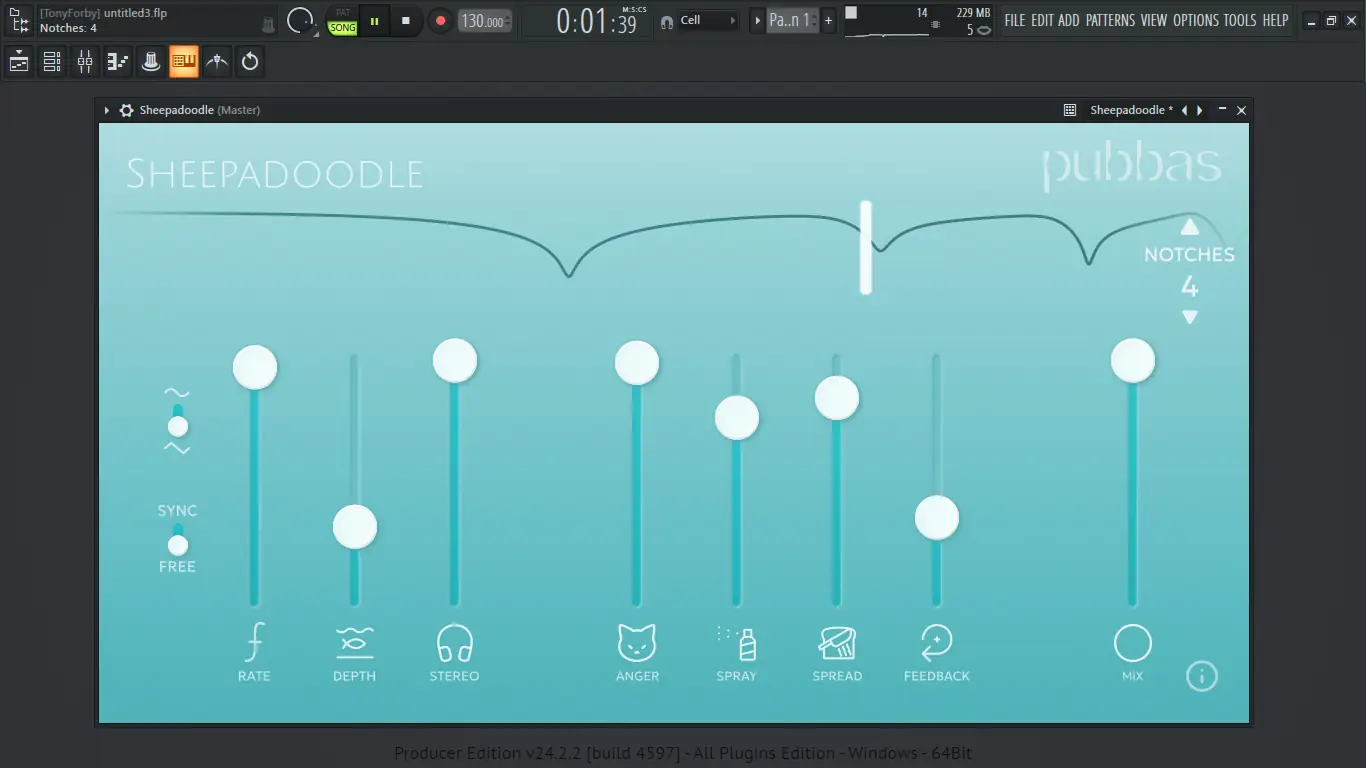Open the EDIT menu

coord(1042,20)
